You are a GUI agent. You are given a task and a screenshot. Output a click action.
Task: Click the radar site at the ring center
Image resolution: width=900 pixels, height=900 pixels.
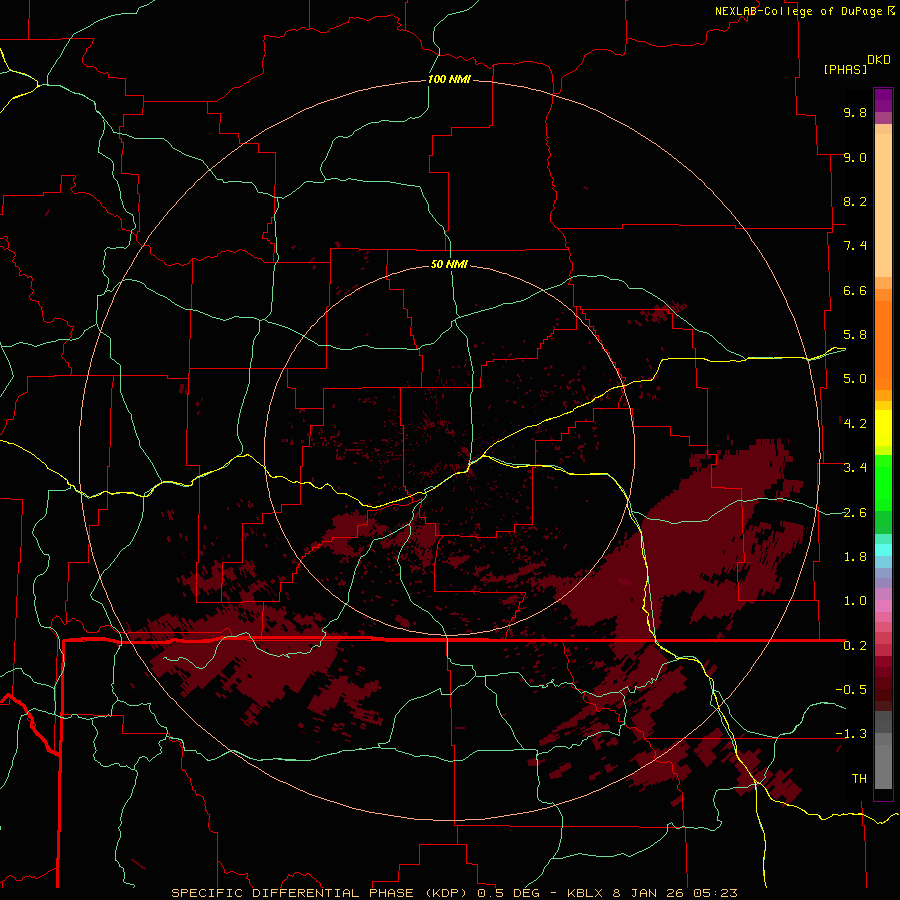click(x=449, y=450)
